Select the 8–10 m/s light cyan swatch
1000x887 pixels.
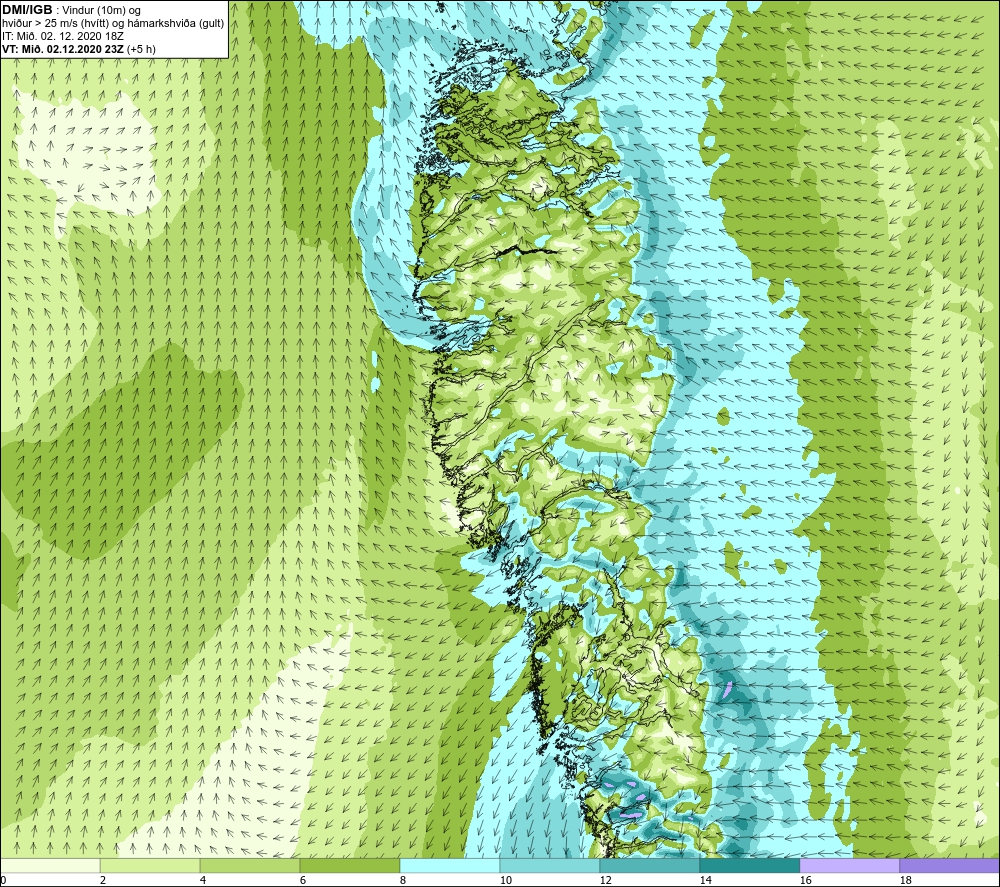[450, 866]
